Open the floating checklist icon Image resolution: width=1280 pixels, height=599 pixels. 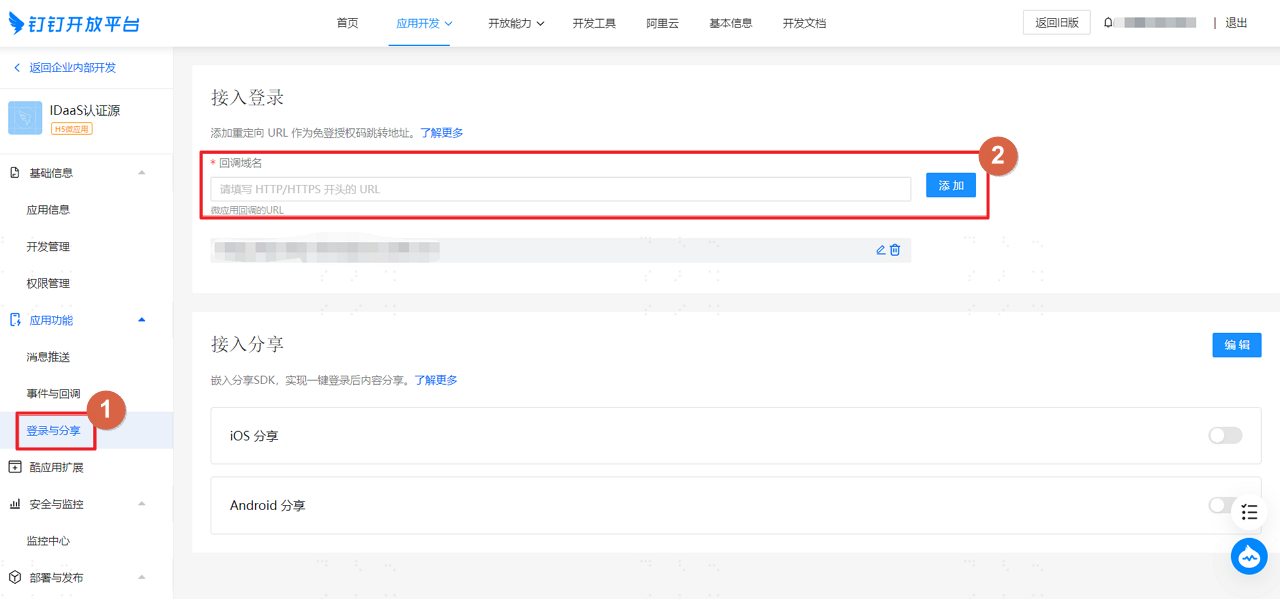pos(1249,512)
